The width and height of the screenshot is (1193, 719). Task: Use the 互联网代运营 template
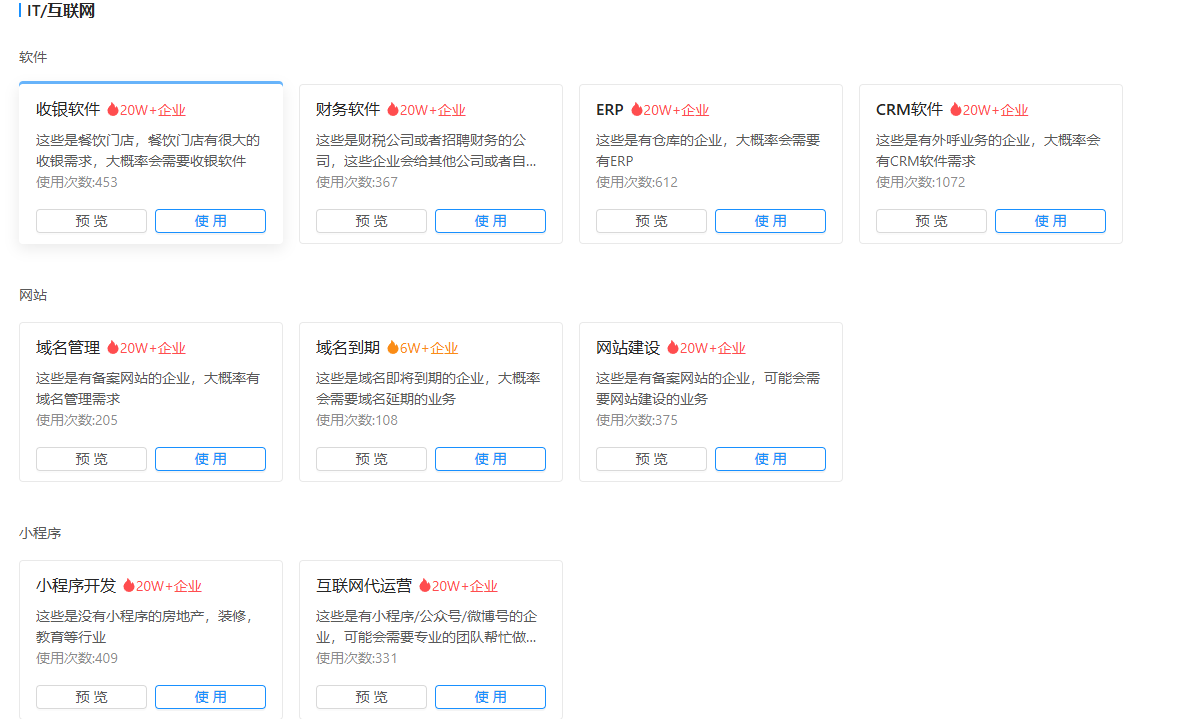tap(491, 697)
